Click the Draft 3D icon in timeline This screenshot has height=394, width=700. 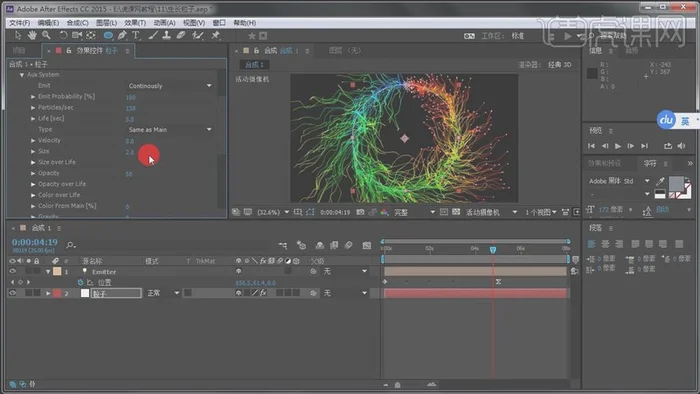pyautogui.click(x=301, y=245)
